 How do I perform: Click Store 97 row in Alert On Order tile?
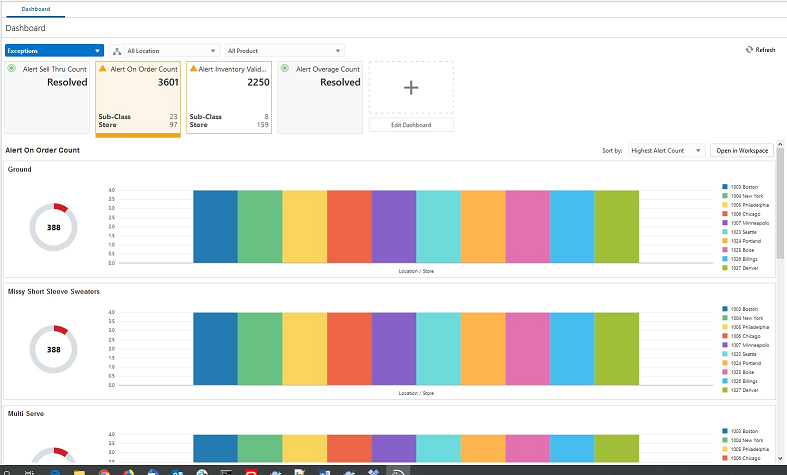coord(138,125)
